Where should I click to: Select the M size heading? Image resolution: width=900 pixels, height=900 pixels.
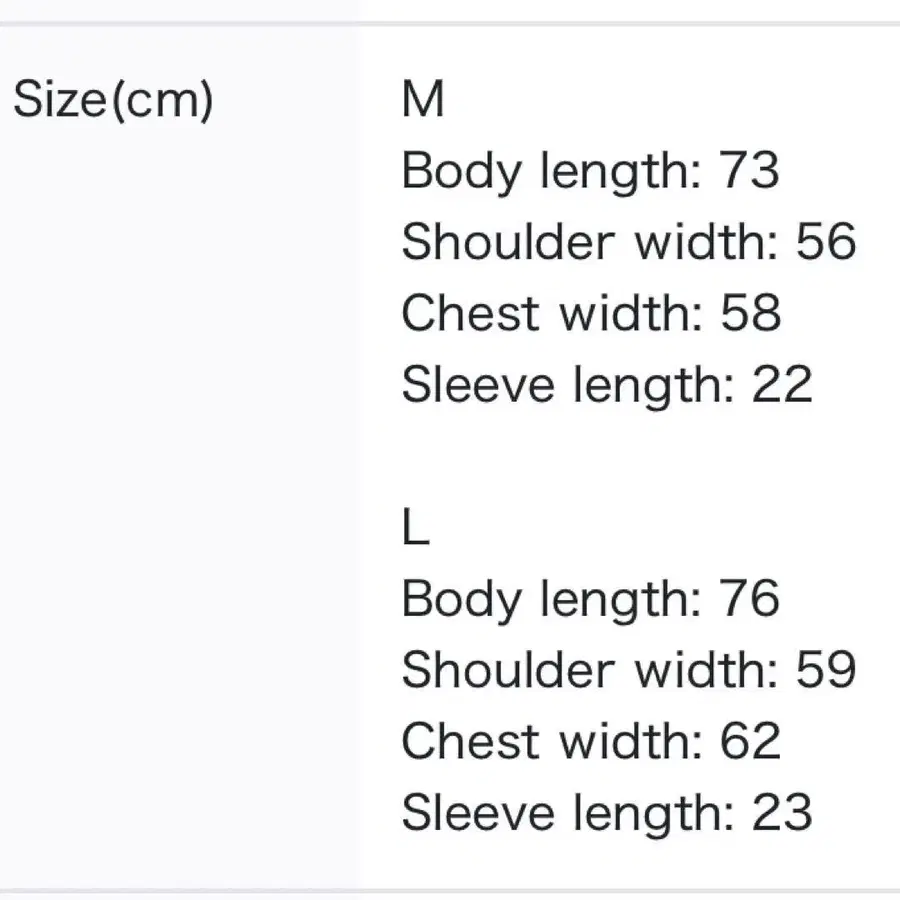click(x=423, y=99)
